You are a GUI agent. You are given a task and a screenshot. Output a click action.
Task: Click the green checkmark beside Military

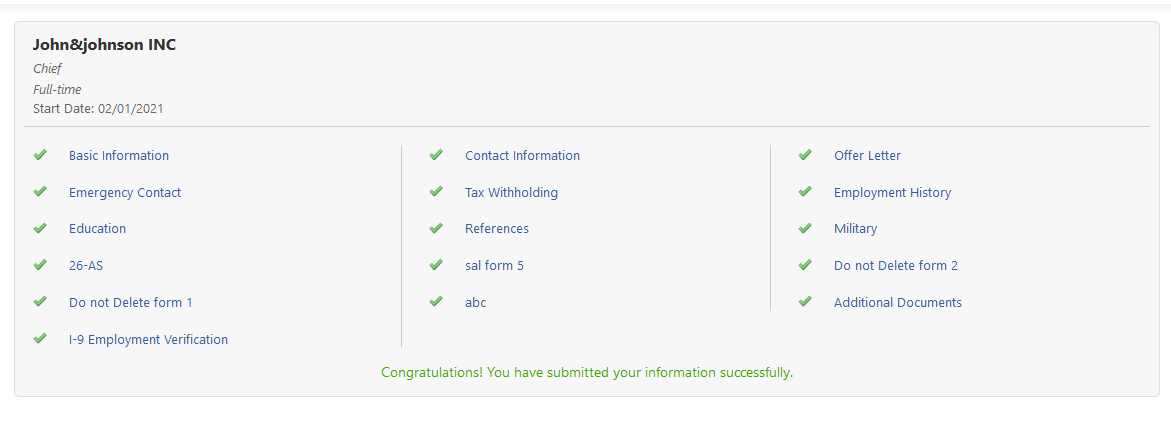(805, 228)
